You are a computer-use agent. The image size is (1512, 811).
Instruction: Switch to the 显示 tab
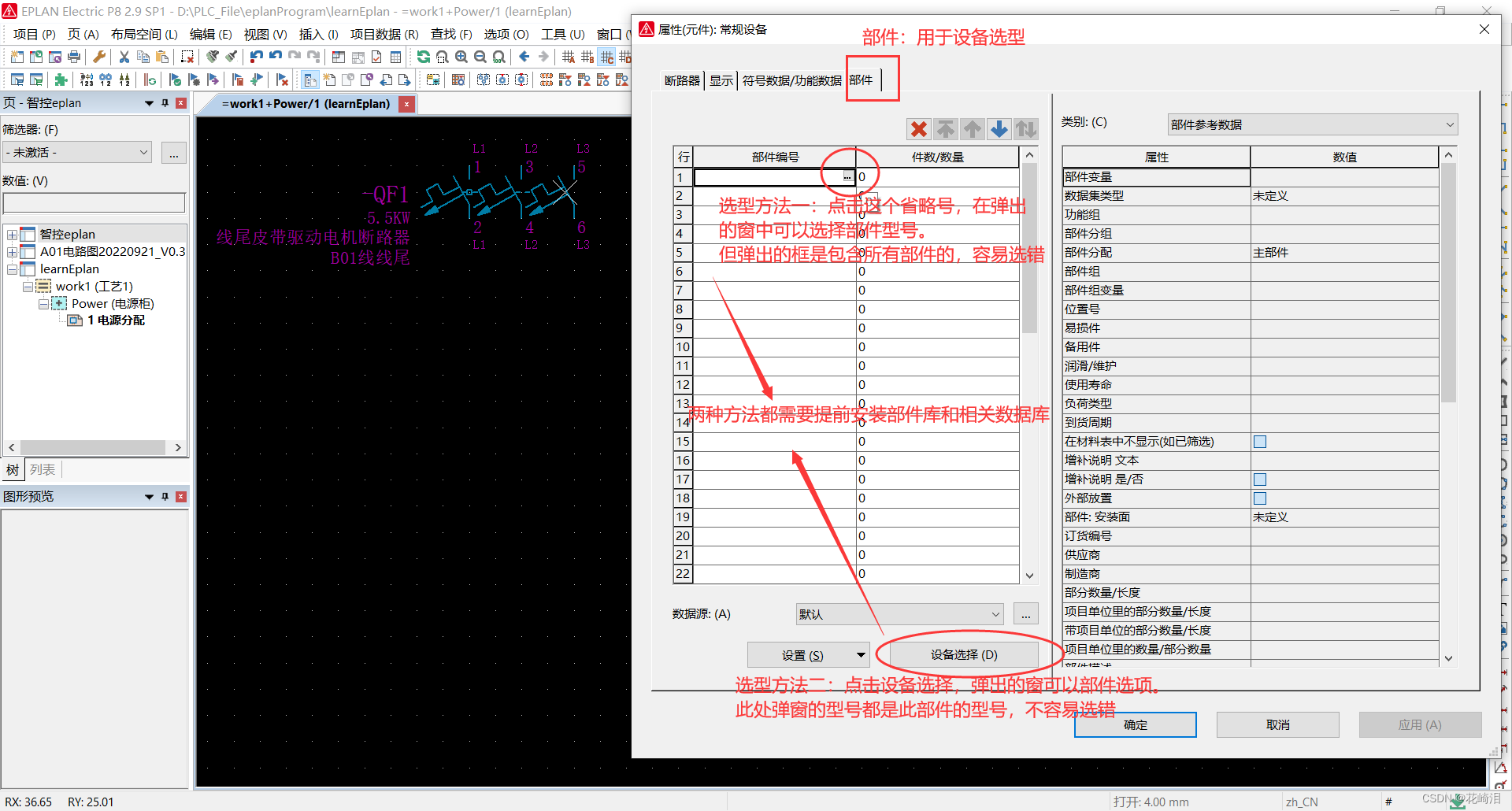coord(721,80)
